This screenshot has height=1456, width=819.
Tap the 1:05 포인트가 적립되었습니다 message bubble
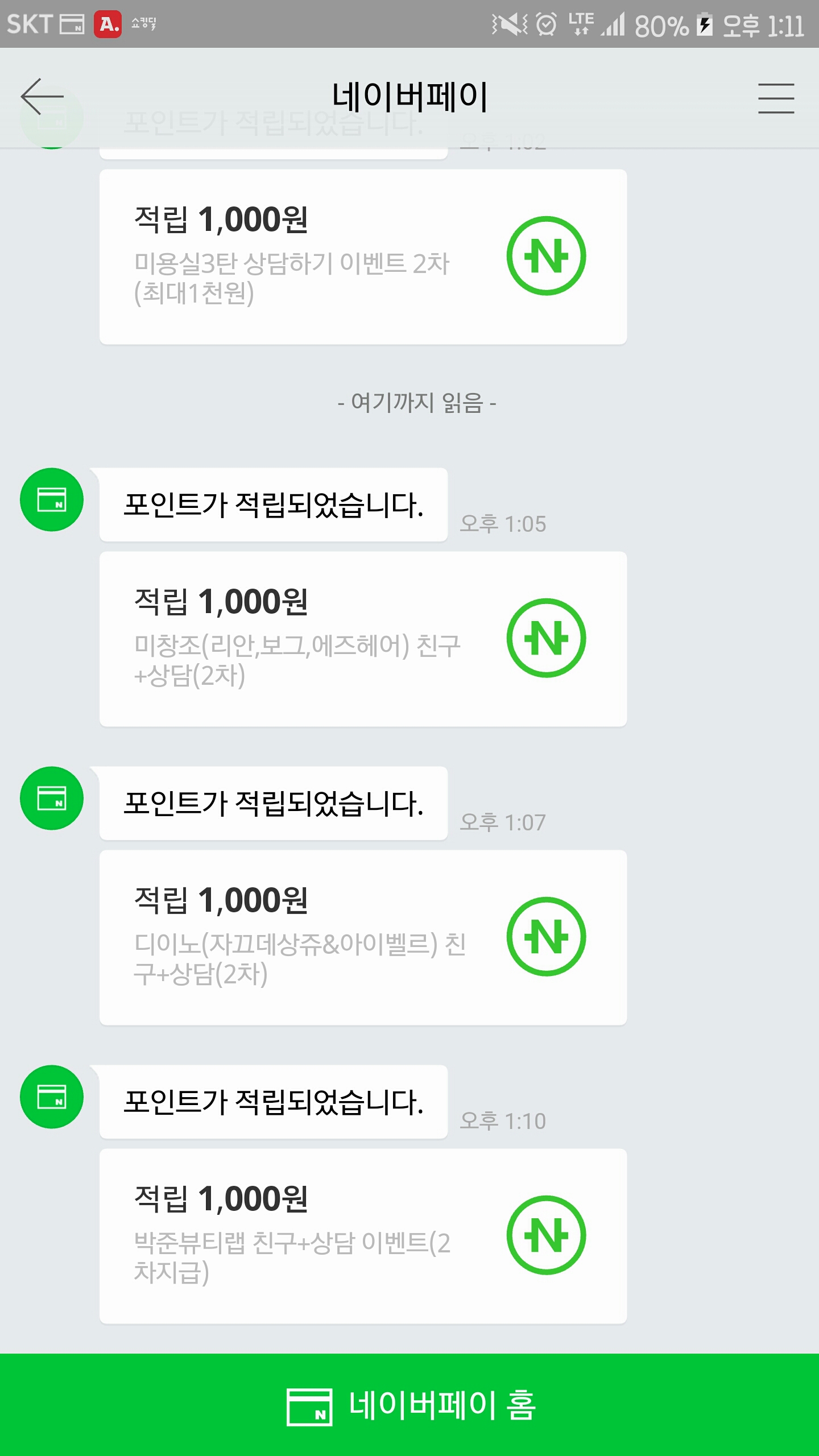[274, 504]
